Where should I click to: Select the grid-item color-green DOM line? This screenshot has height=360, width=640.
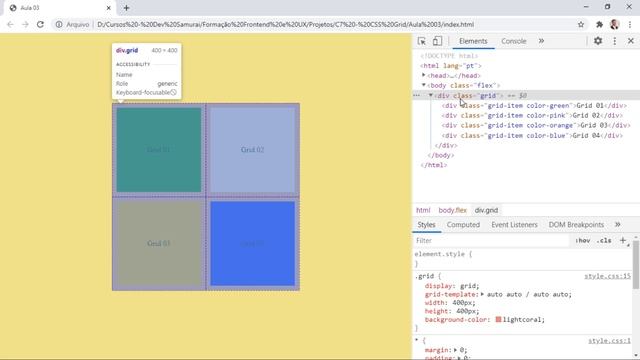[534, 106]
